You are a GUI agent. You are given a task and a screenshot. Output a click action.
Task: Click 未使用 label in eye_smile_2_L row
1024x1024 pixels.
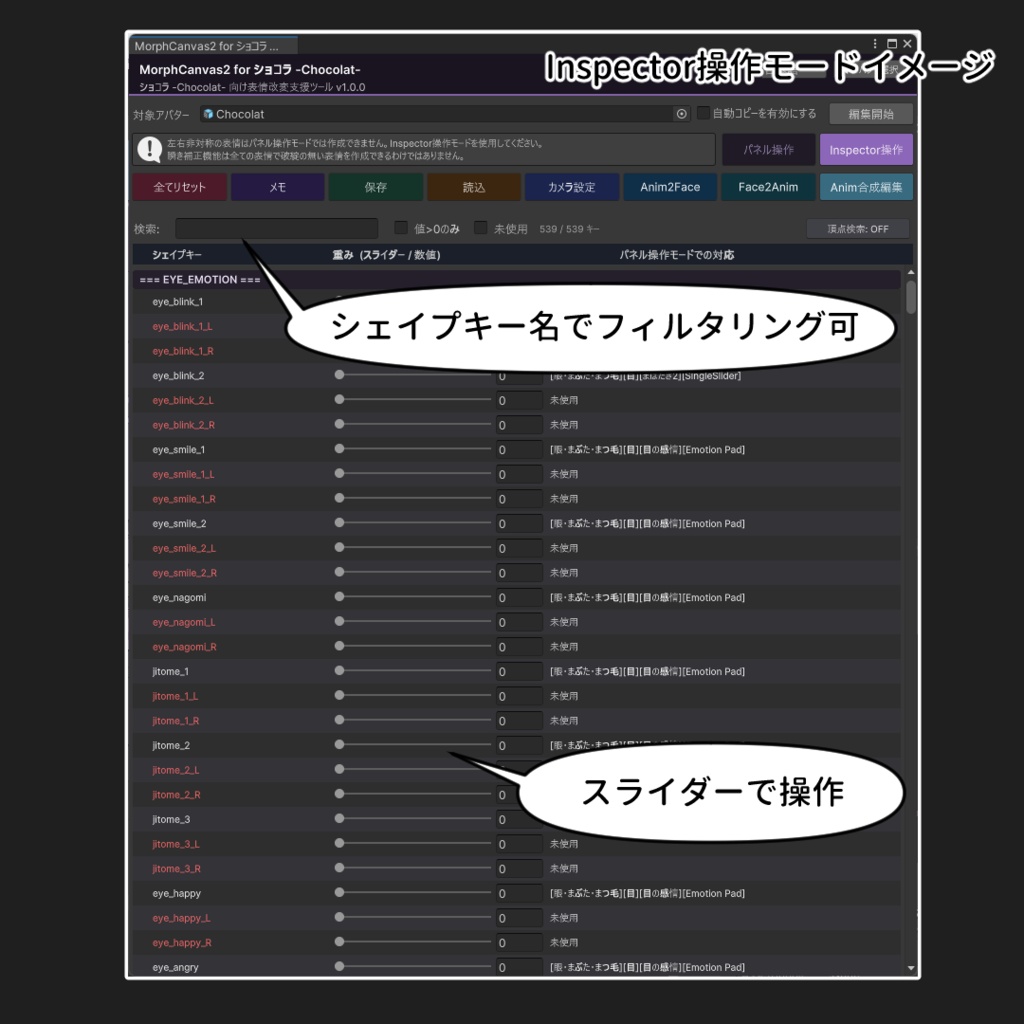click(x=564, y=548)
